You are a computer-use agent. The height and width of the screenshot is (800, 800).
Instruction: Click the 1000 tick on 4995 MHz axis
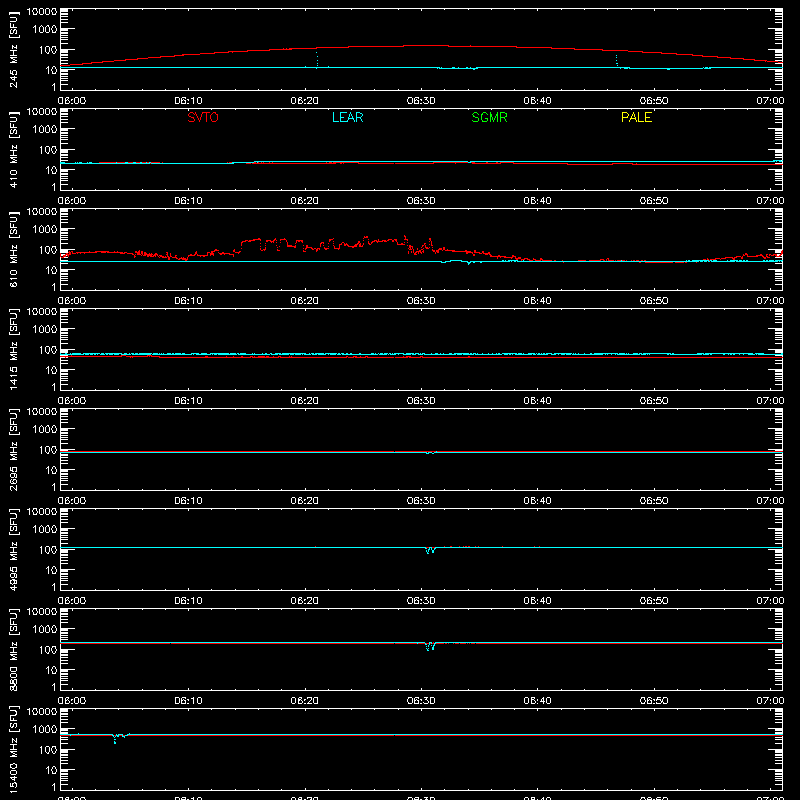coord(45,530)
